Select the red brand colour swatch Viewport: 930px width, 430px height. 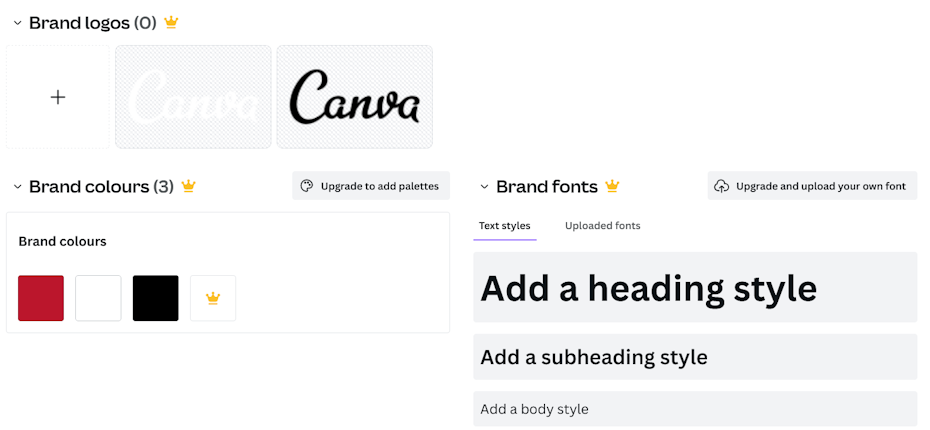coord(41,298)
